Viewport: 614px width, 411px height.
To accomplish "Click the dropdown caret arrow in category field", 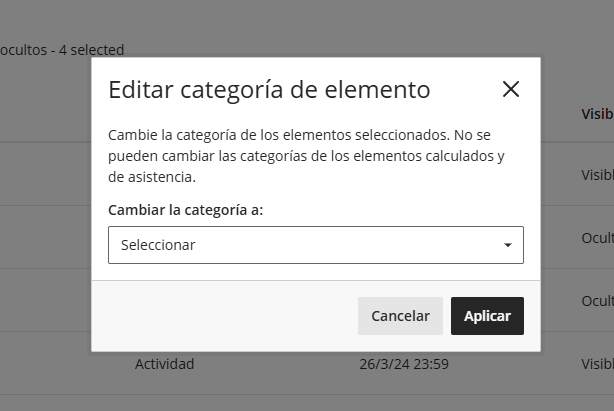I will (507, 245).
